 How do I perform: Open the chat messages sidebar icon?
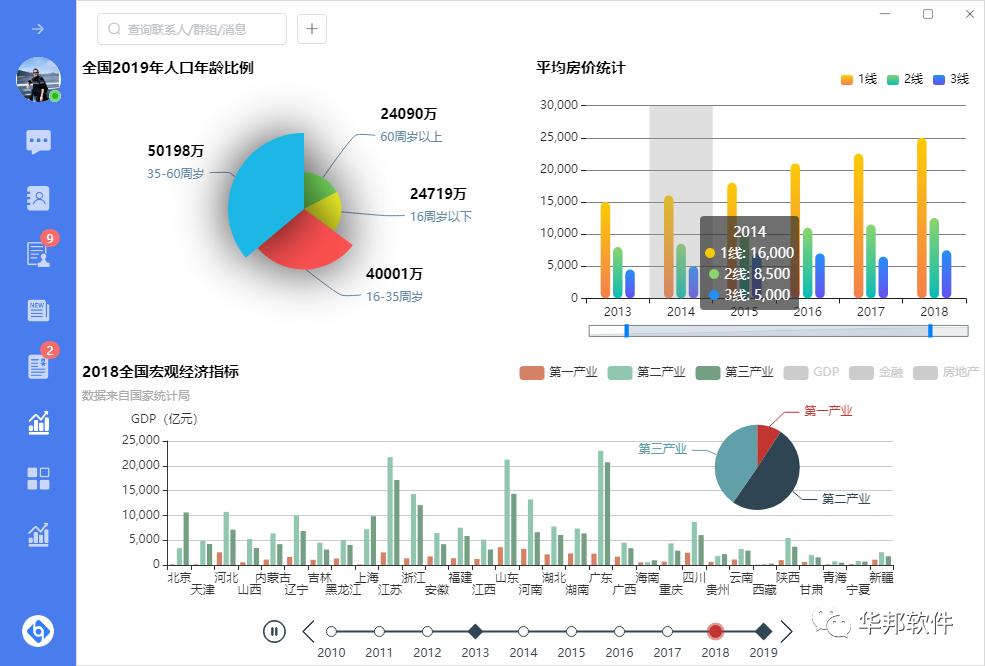[38, 141]
